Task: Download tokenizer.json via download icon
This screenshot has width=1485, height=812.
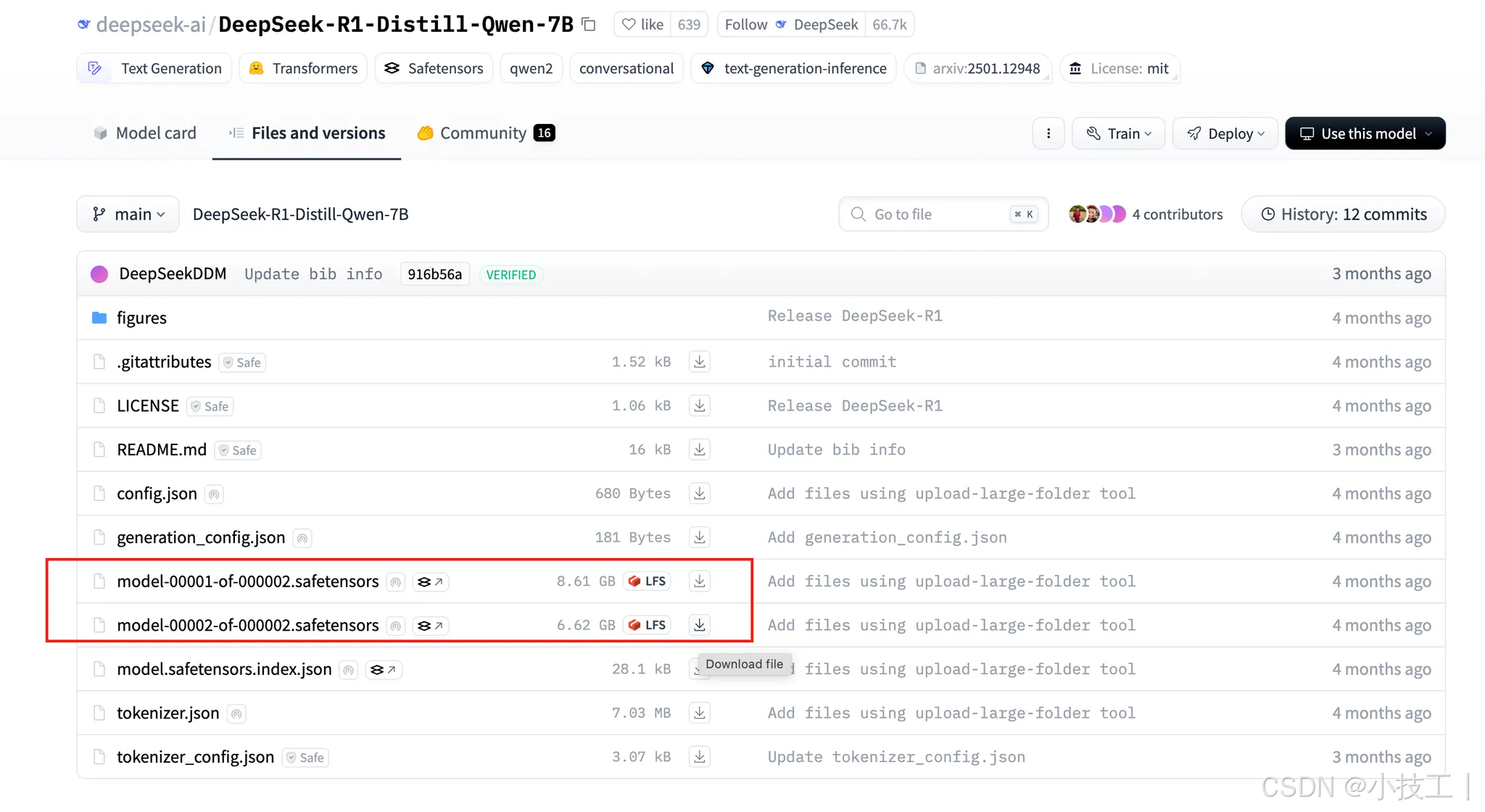Action: click(x=699, y=713)
